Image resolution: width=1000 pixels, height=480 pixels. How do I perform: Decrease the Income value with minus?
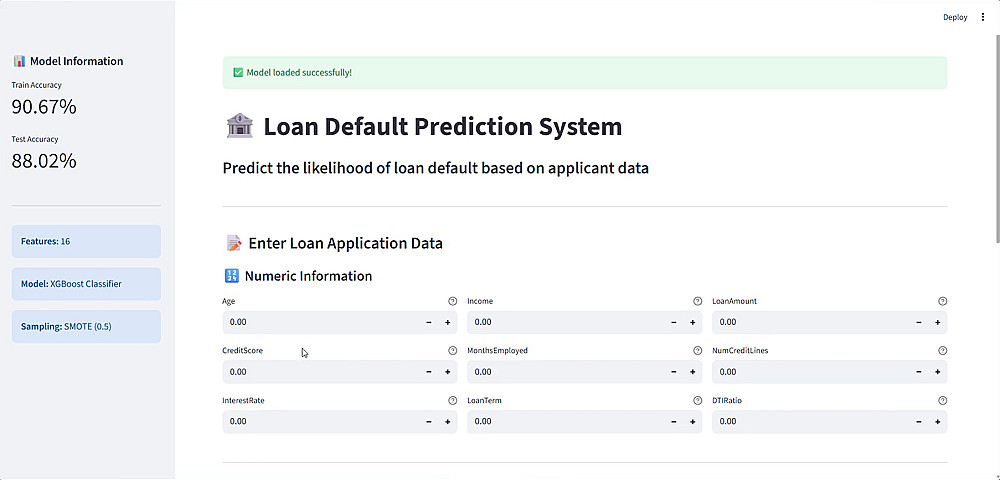click(x=674, y=322)
